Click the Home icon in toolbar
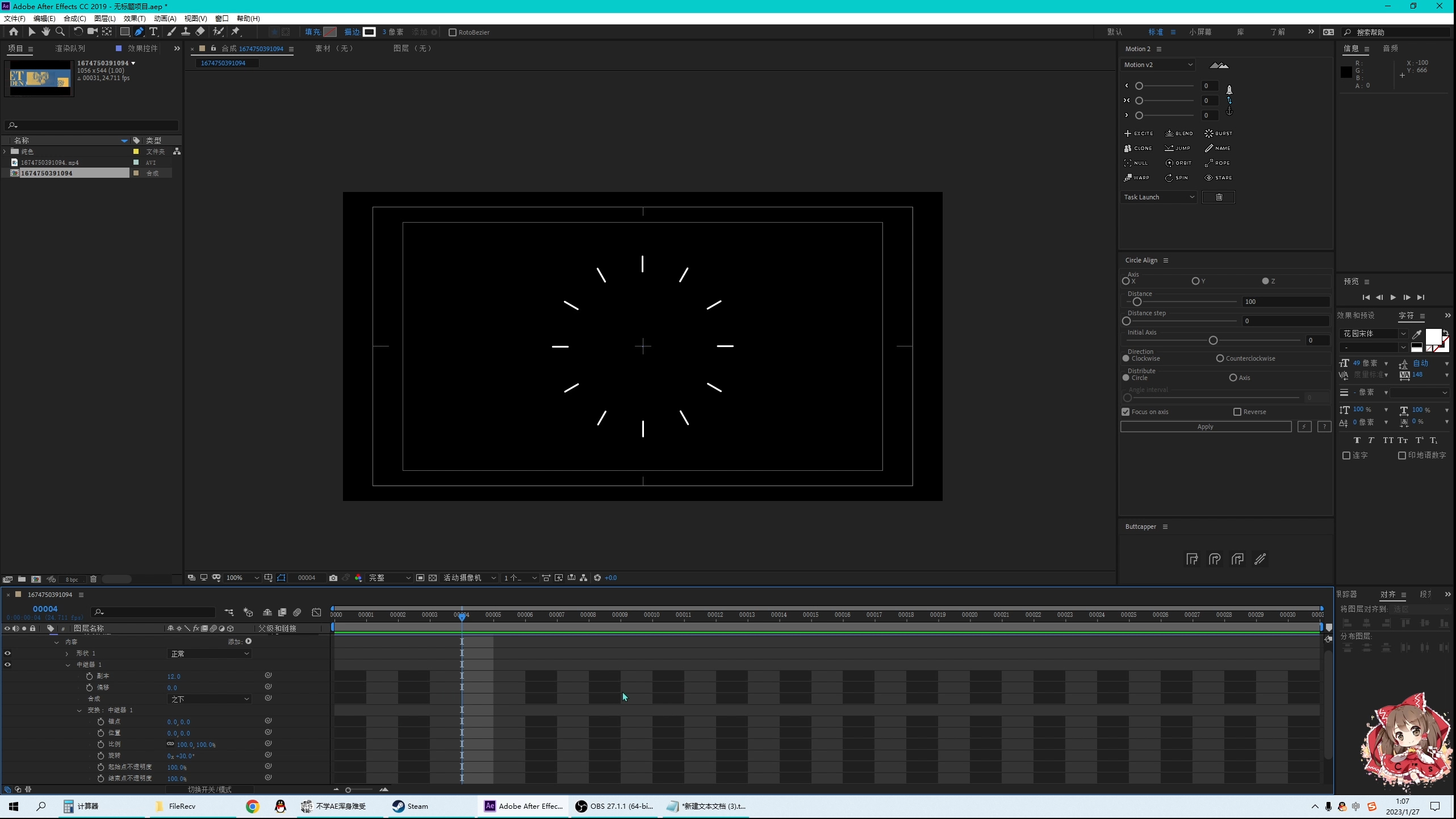The width and height of the screenshot is (1456, 819). click(14, 32)
